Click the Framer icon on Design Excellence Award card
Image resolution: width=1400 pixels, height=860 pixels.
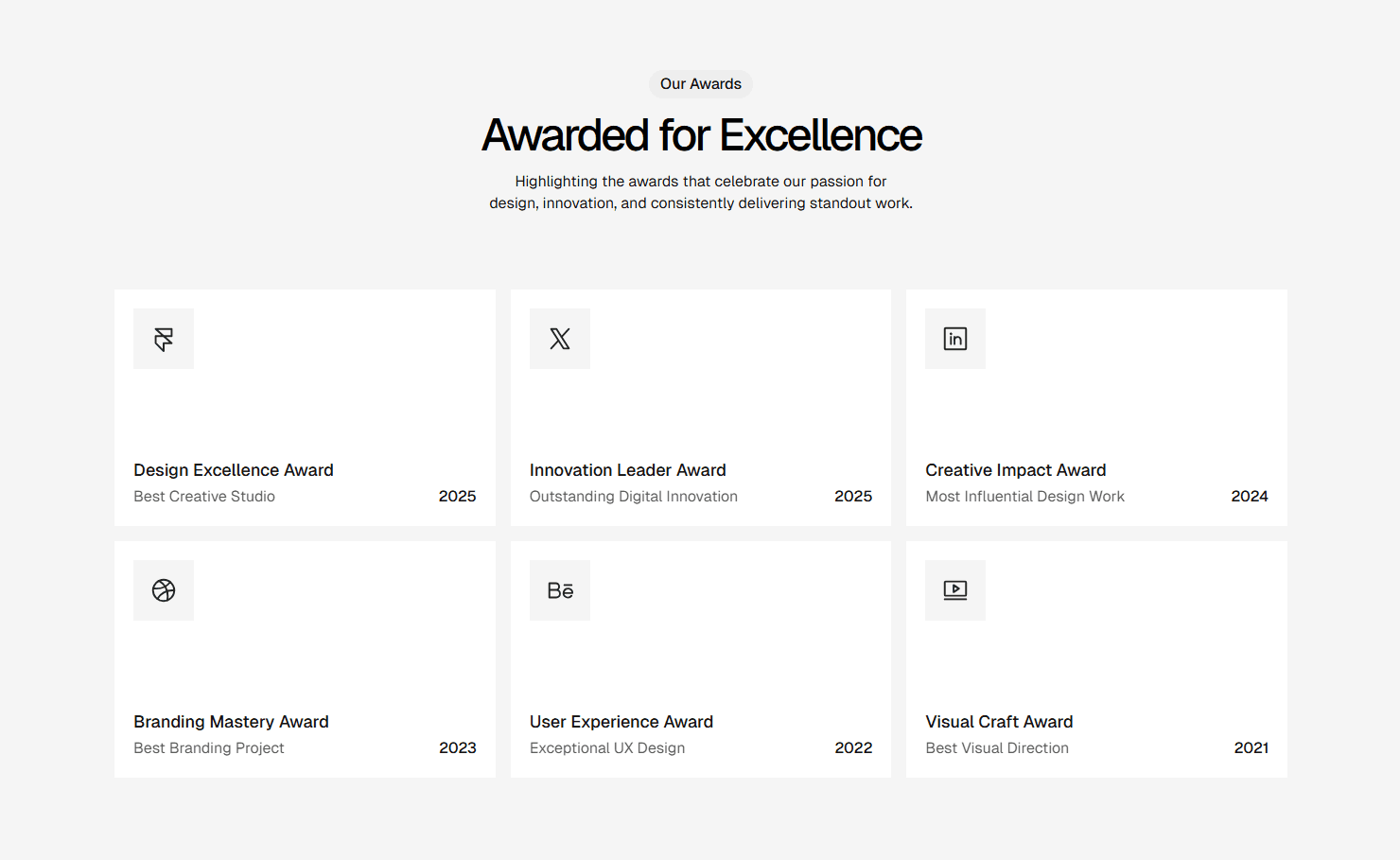(x=163, y=338)
